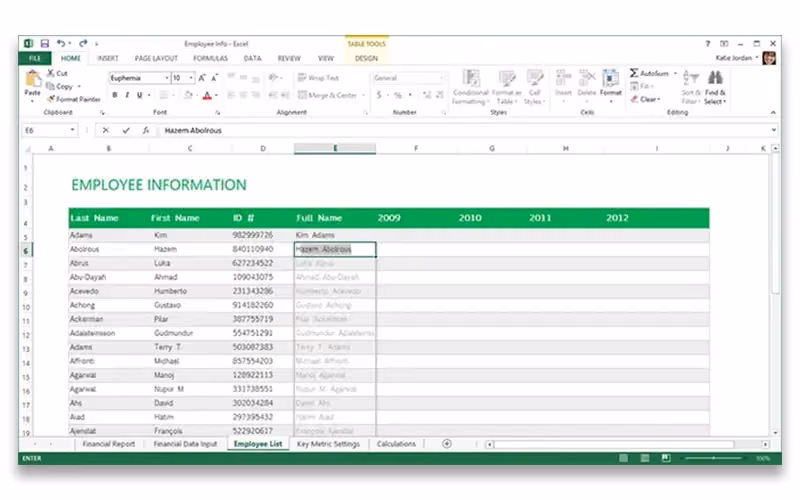
Task: Adjust the zoom slider in status bar
Action: point(714,458)
